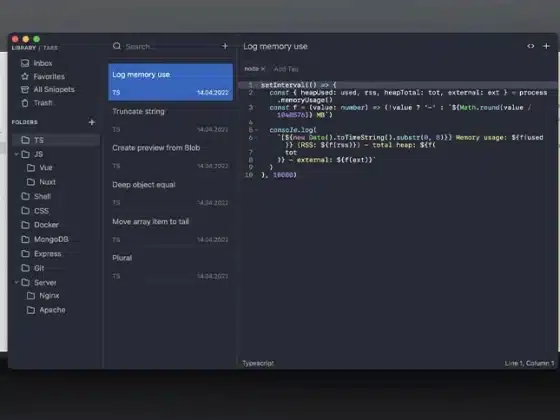
Task: Open the Deep object equal snippet
Action: point(171,193)
